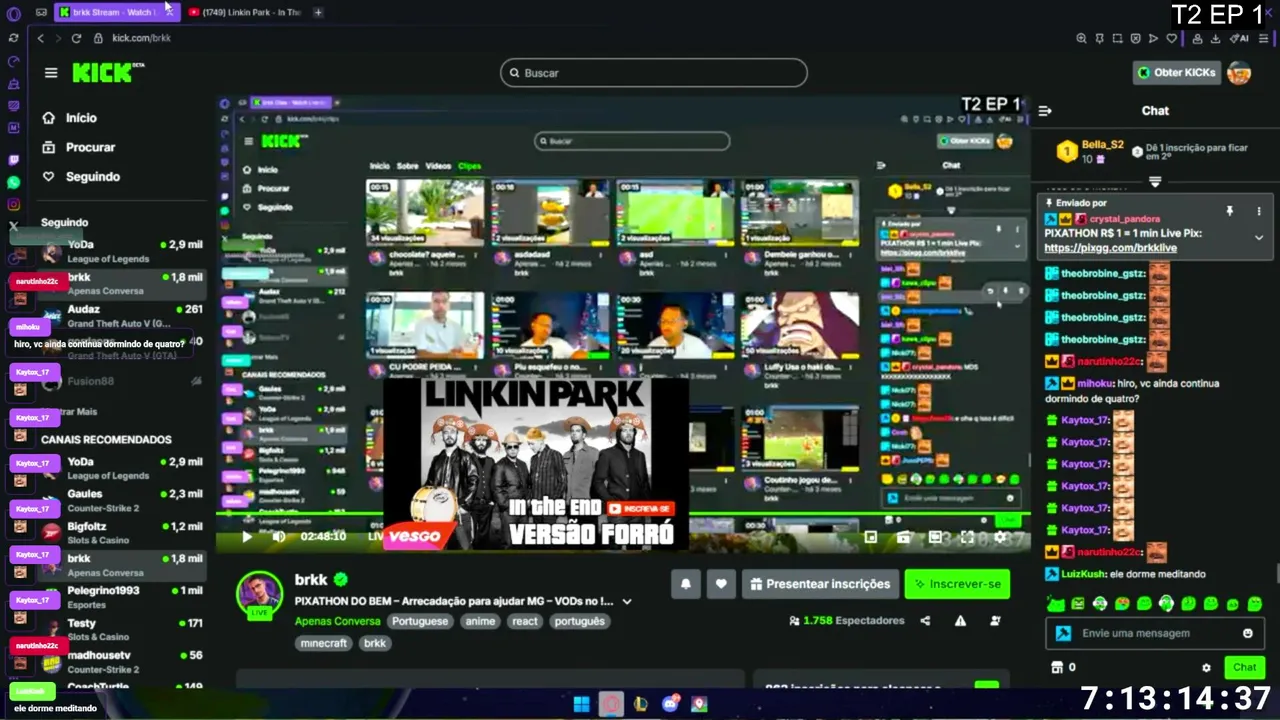This screenshot has width=1280, height=720.
Task: Open the pixgg.com/brkklive link
Action: coord(1110,248)
